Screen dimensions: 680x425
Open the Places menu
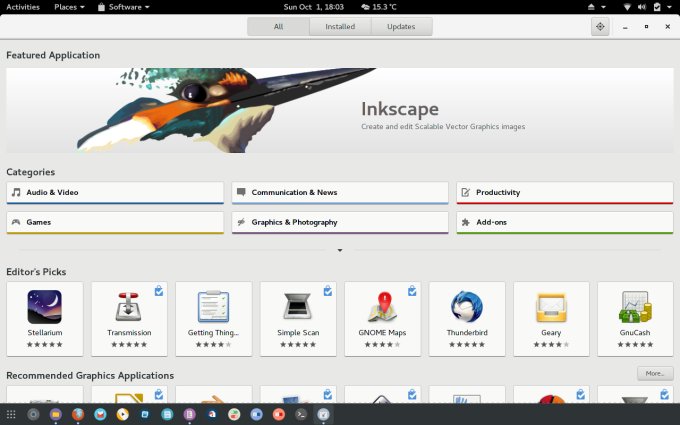[69, 7]
